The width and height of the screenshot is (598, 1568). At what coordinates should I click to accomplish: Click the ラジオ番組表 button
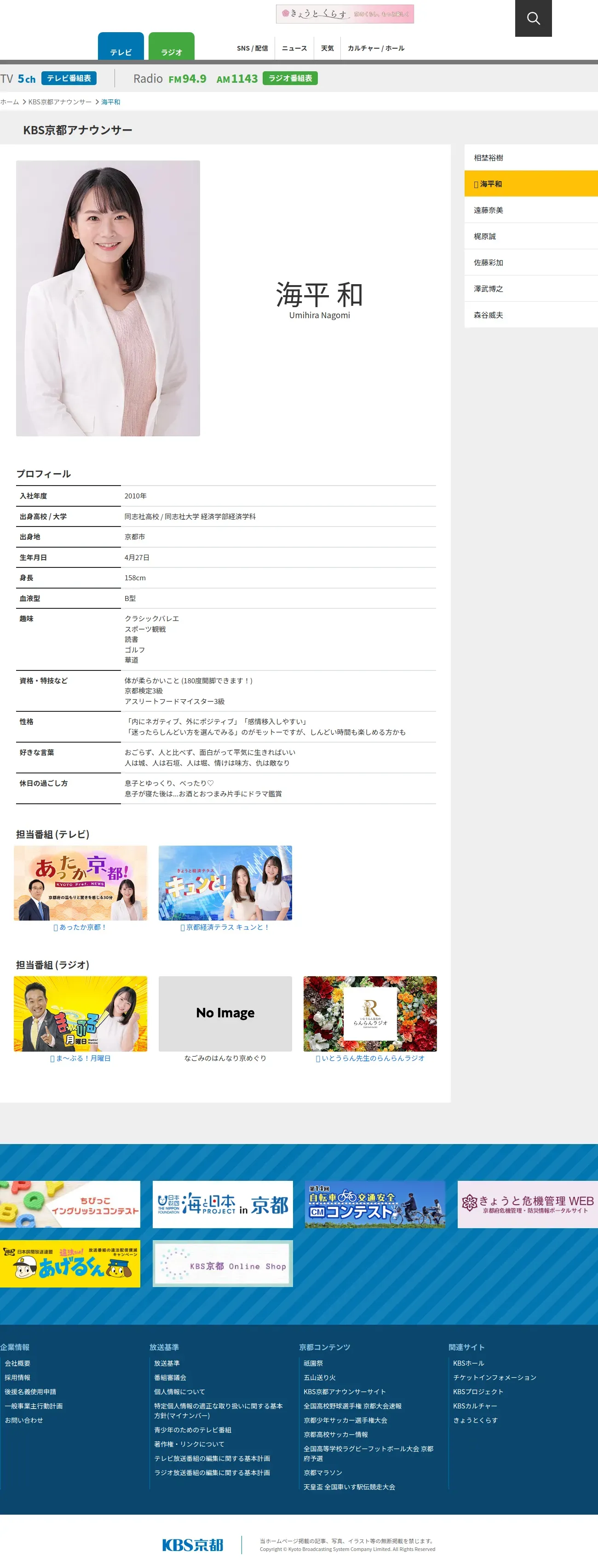(x=290, y=78)
